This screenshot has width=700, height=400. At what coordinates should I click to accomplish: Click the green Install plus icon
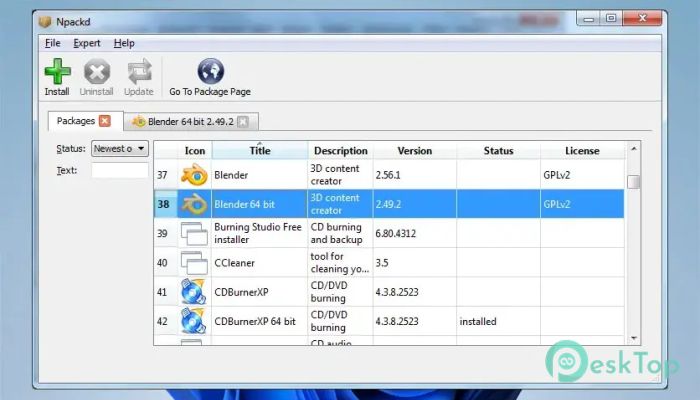click(58, 71)
